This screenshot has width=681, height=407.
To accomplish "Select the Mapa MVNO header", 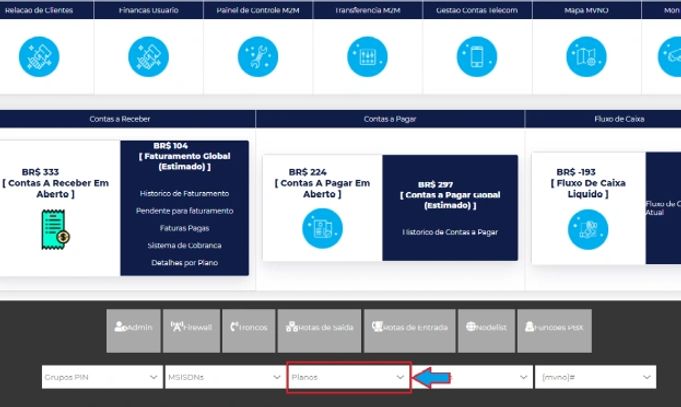I will tap(586, 10).
